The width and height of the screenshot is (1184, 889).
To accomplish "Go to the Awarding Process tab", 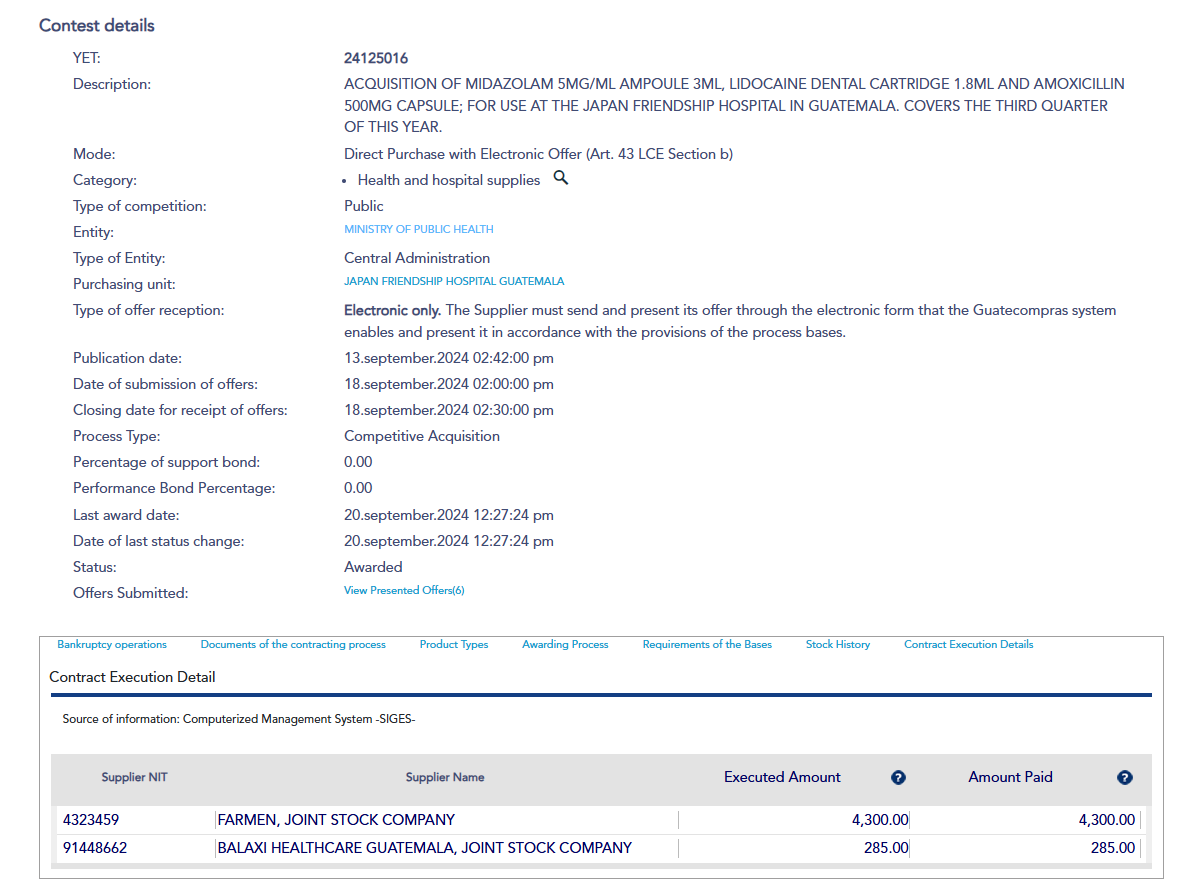I will pos(565,645).
